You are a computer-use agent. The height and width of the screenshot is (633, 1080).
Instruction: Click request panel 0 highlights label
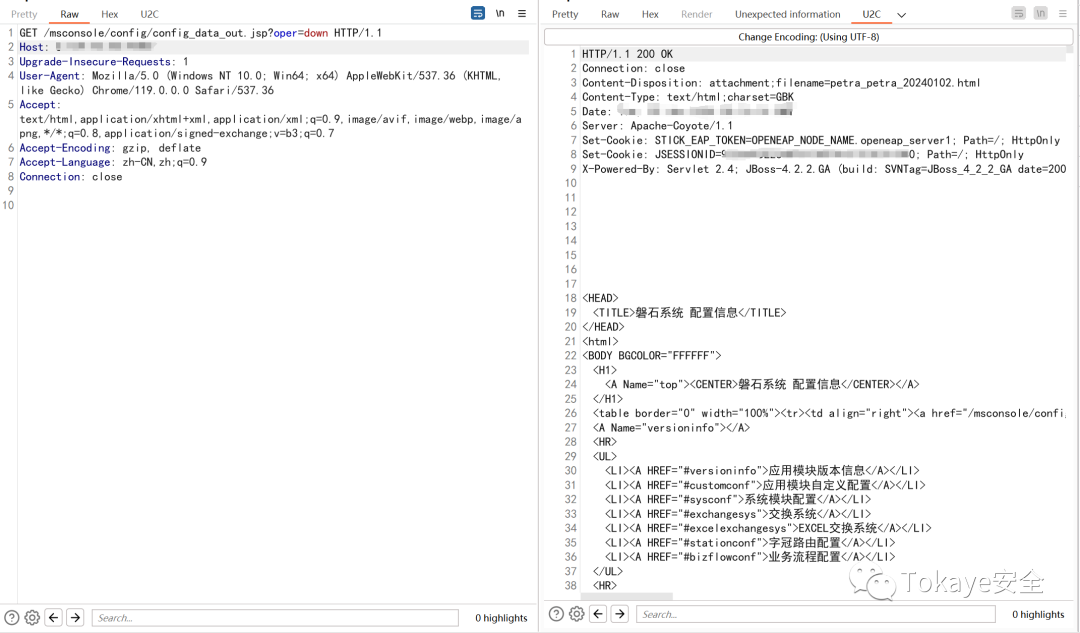click(x=501, y=618)
